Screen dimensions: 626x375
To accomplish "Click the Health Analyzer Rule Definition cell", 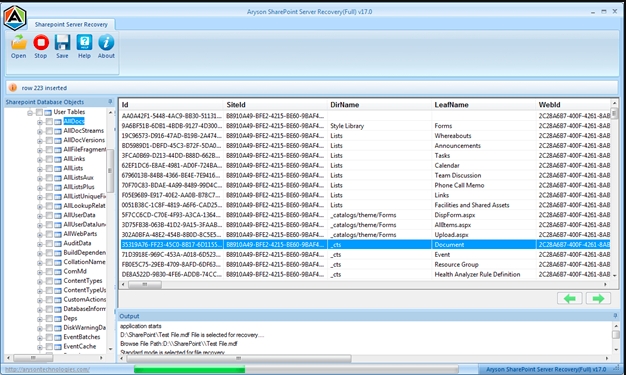I will coord(483,274).
